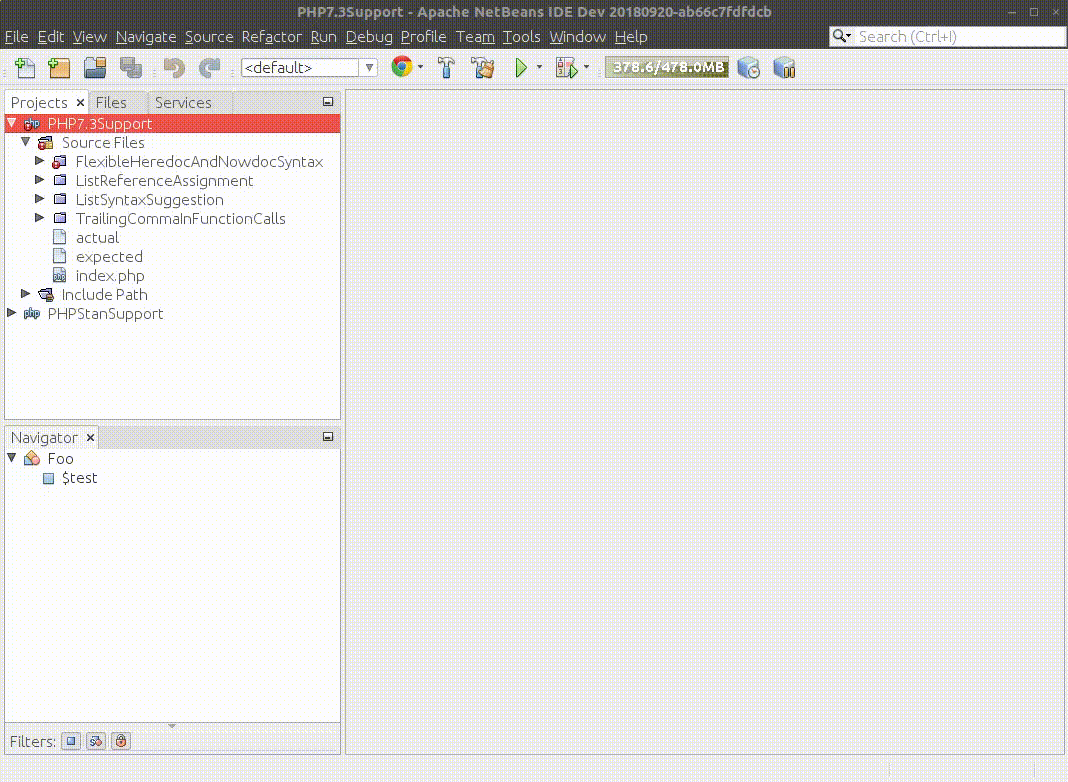Collapse the Foo class node in Navigator
Viewport: 1068px width, 782px height.
pyautogui.click(x=12, y=458)
